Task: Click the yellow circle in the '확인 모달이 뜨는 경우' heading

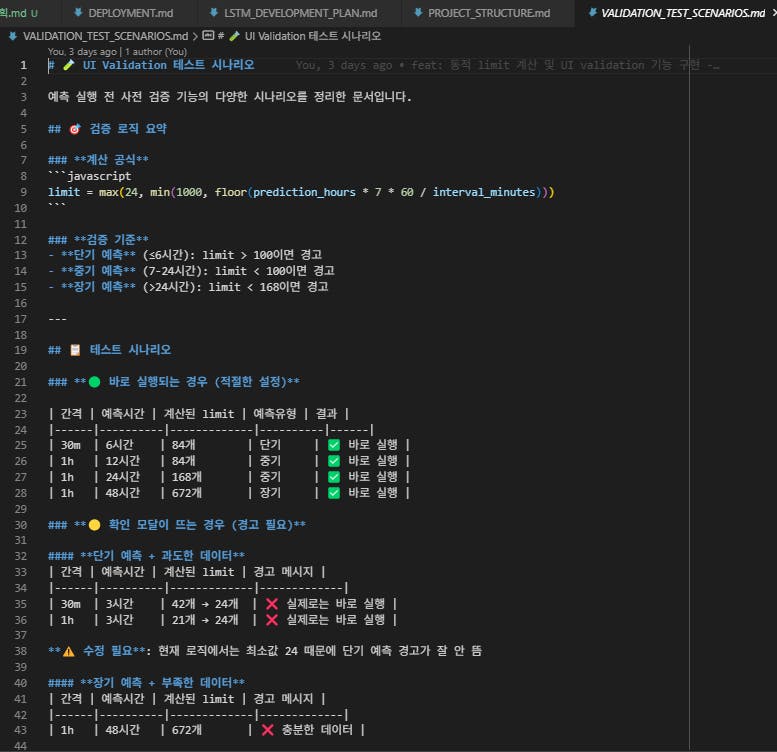Action: tap(94, 525)
